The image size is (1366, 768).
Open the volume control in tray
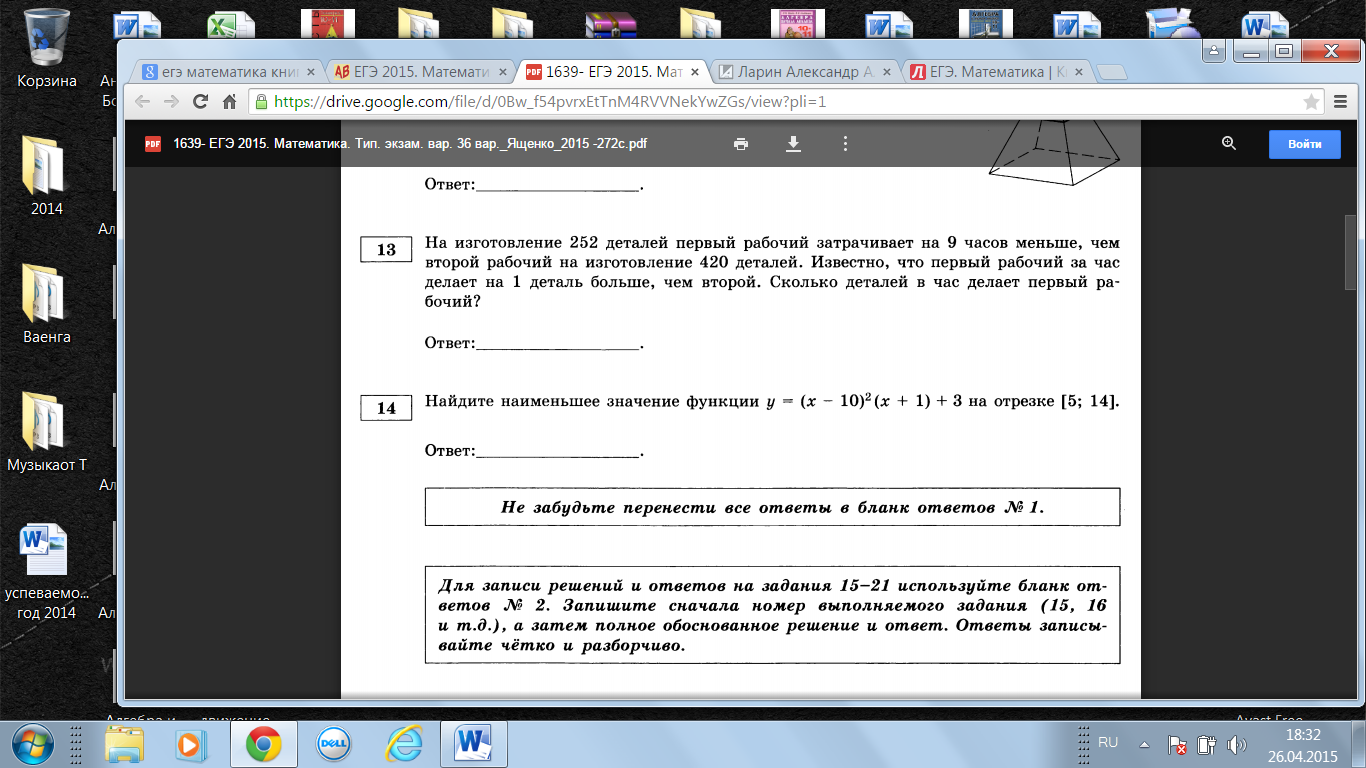pos(1237,745)
